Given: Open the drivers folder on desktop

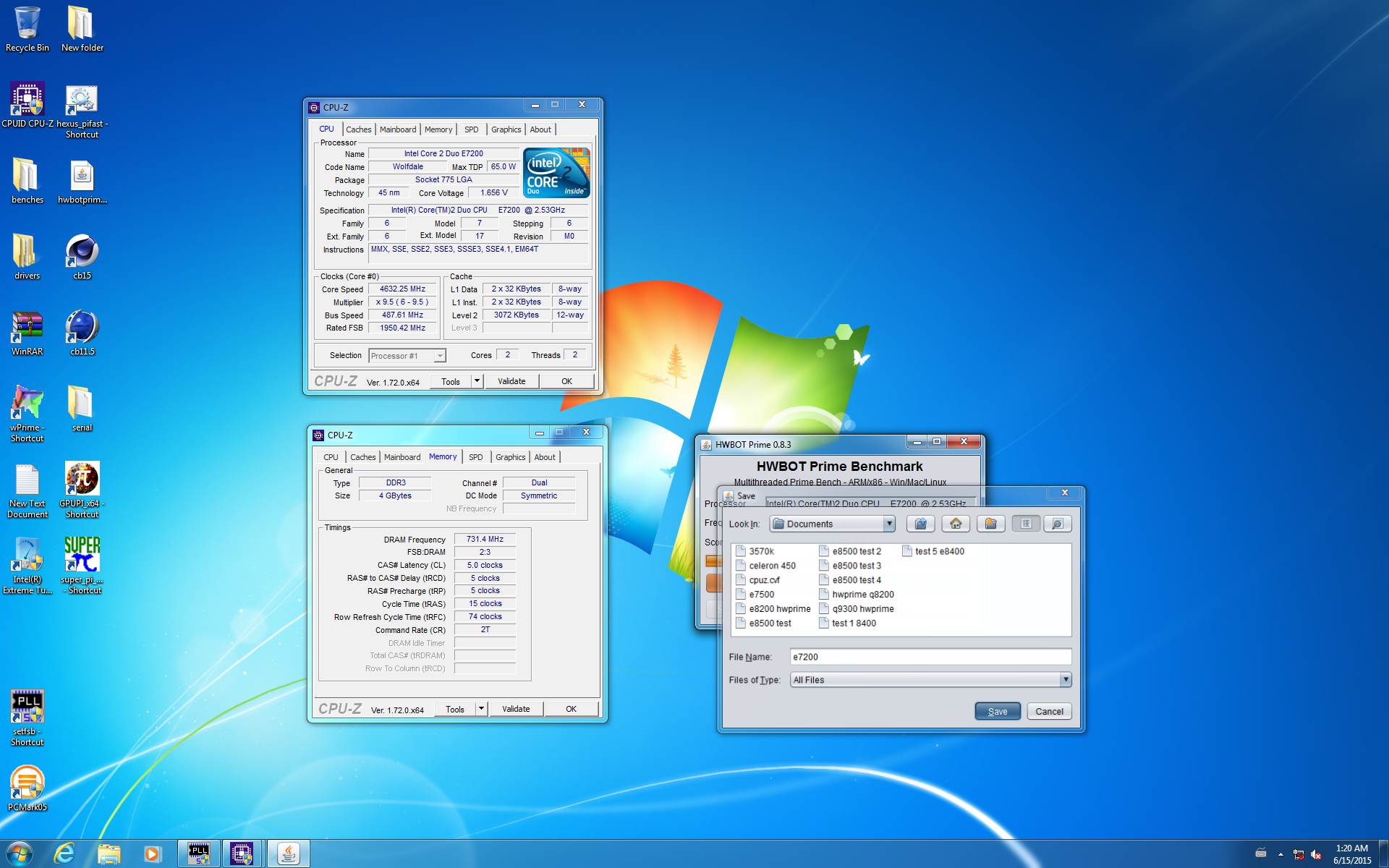Looking at the screenshot, I should [27, 257].
